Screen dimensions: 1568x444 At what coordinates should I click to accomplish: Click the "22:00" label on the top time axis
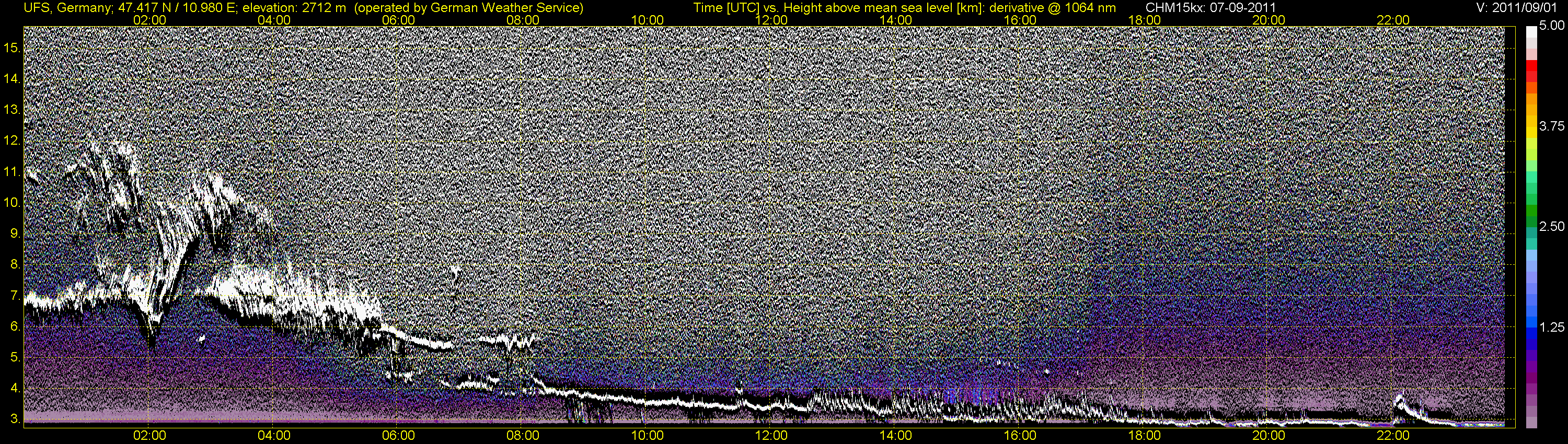click(x=1393, y=20)
